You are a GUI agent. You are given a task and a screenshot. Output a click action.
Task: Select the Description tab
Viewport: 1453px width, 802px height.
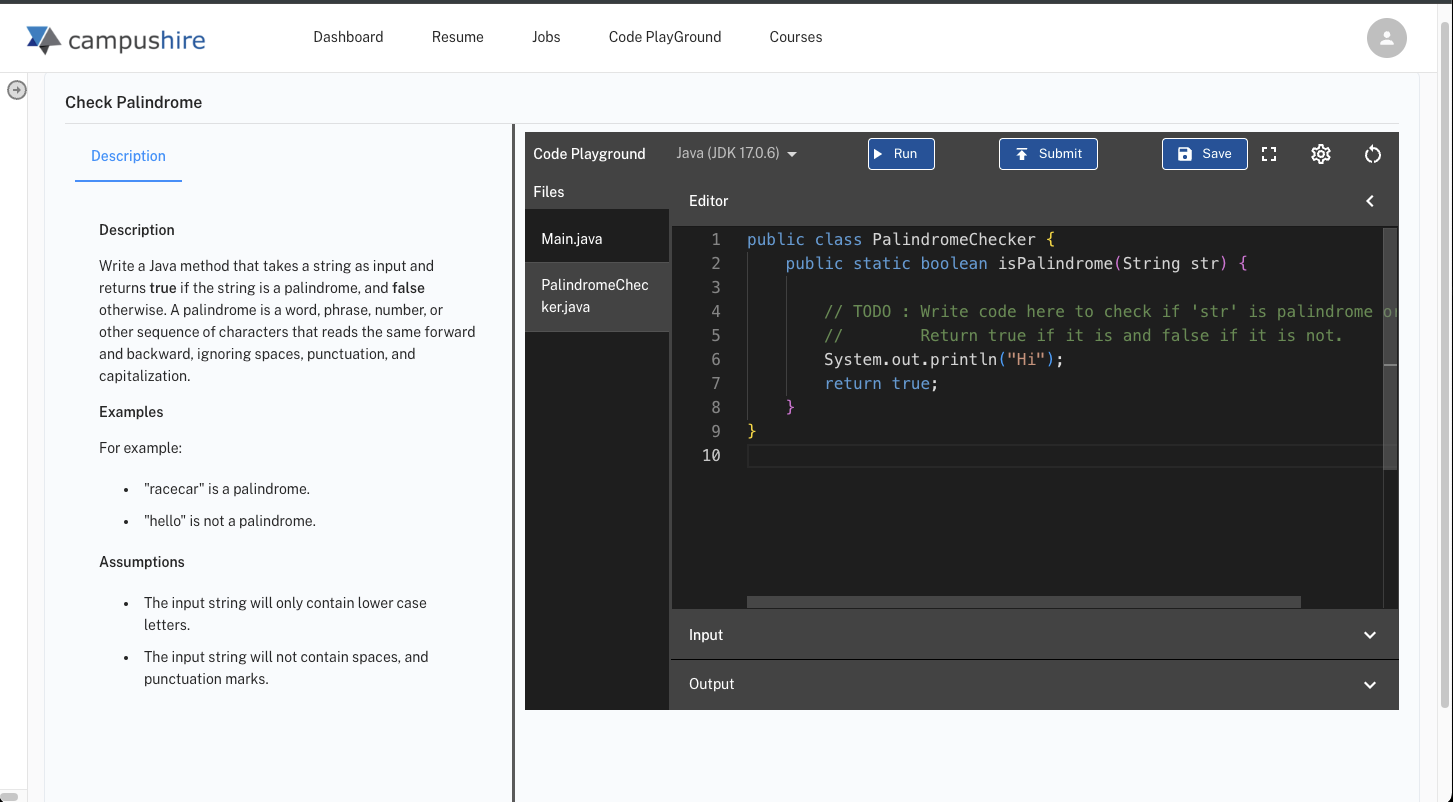tap(128, 156)
